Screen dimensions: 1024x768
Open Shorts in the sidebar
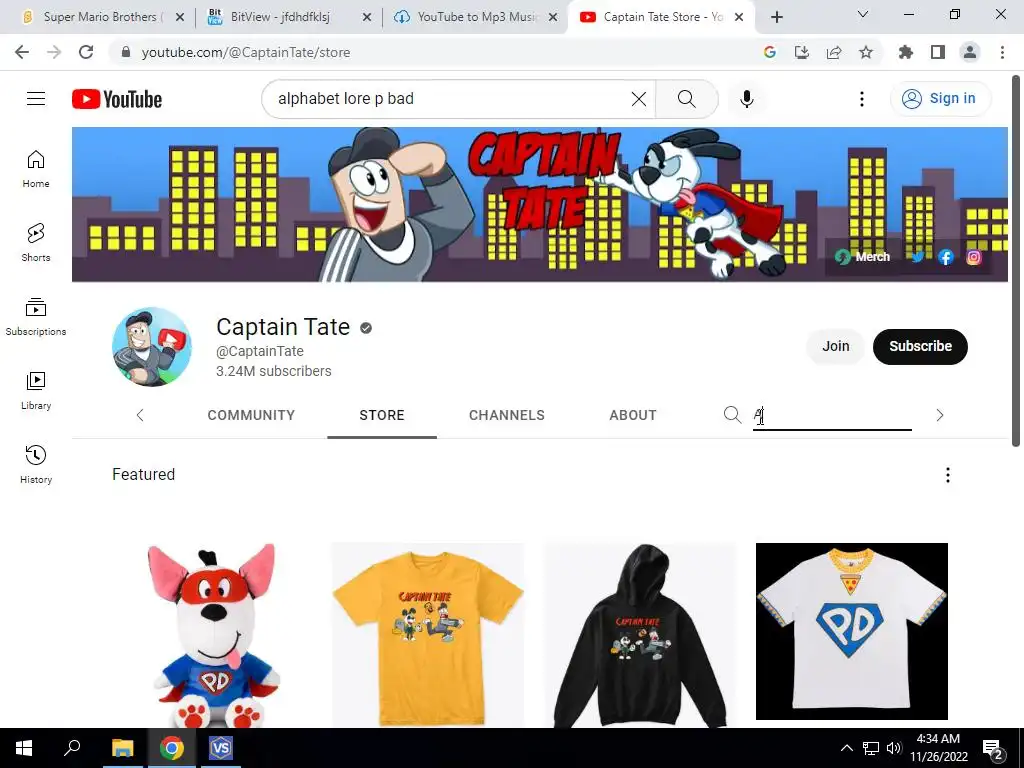(x=36, y=242)
